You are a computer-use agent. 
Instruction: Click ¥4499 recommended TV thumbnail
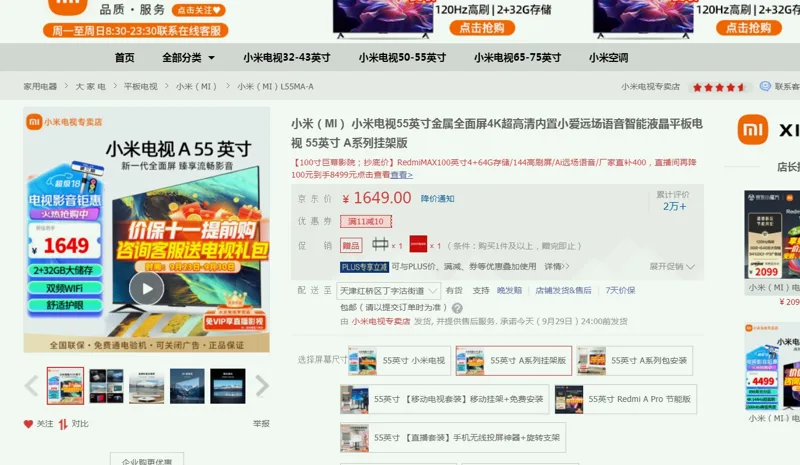coord(772,366)
